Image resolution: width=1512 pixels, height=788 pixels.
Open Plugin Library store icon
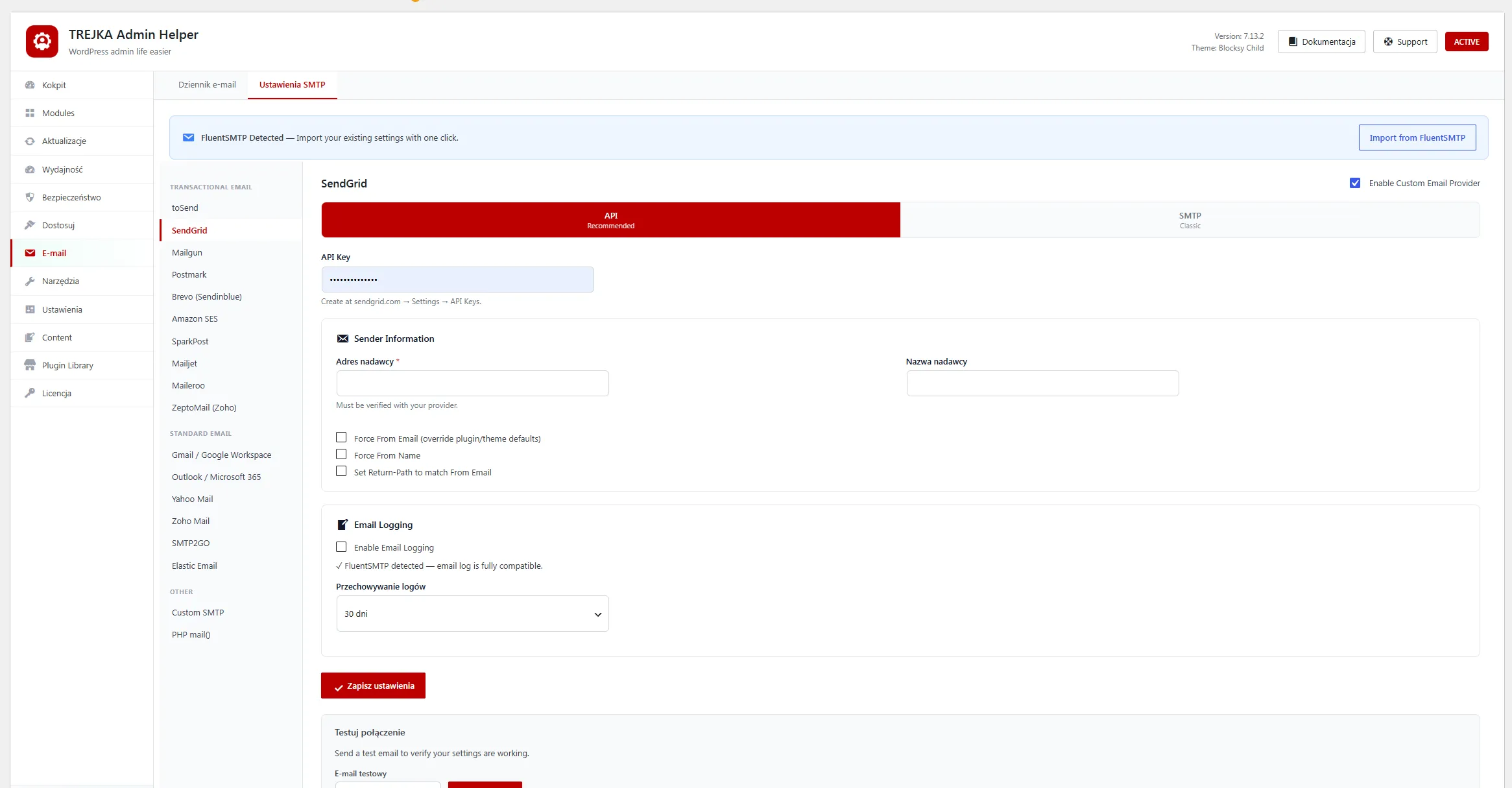coord(30,365)
